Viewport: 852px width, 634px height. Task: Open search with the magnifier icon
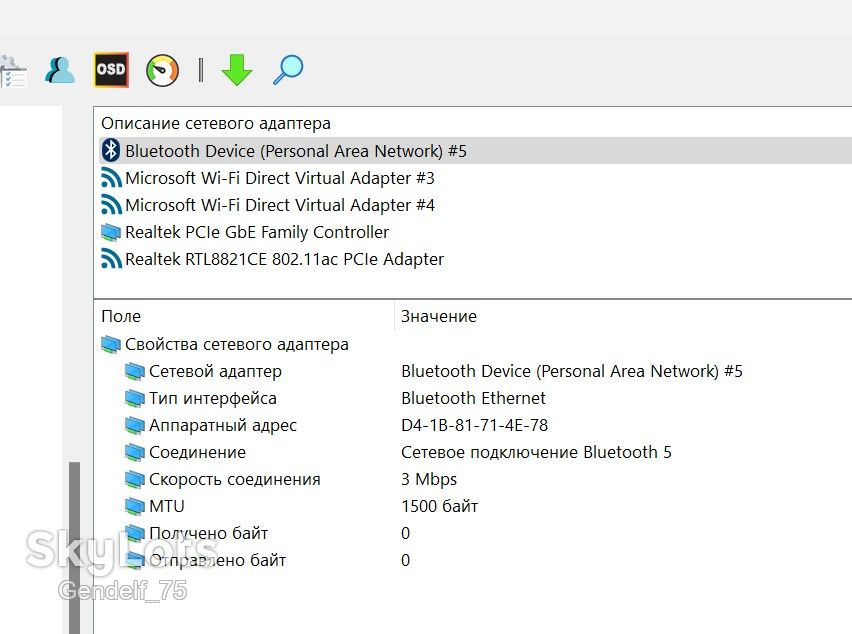[287, 70]
